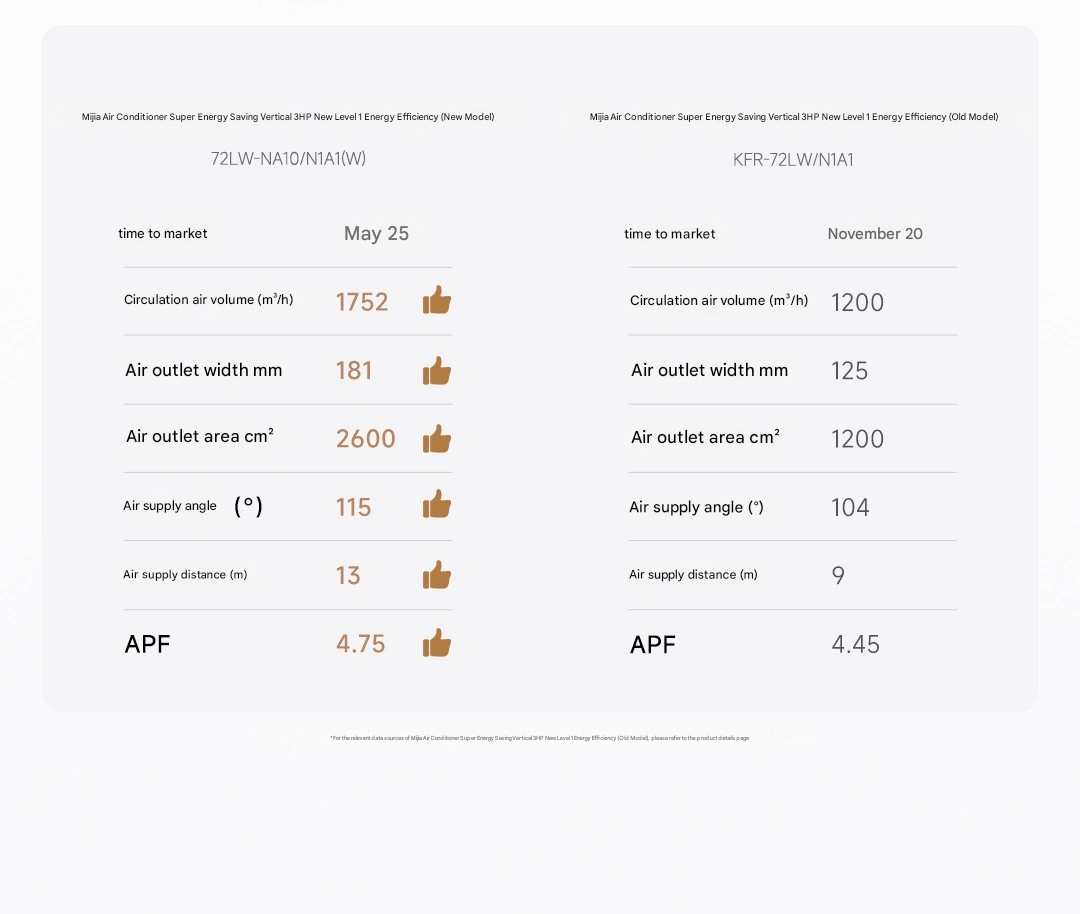Click the old model's 'Air outlet width mm' label
The image size is (1080, 914).
[709, 370]
